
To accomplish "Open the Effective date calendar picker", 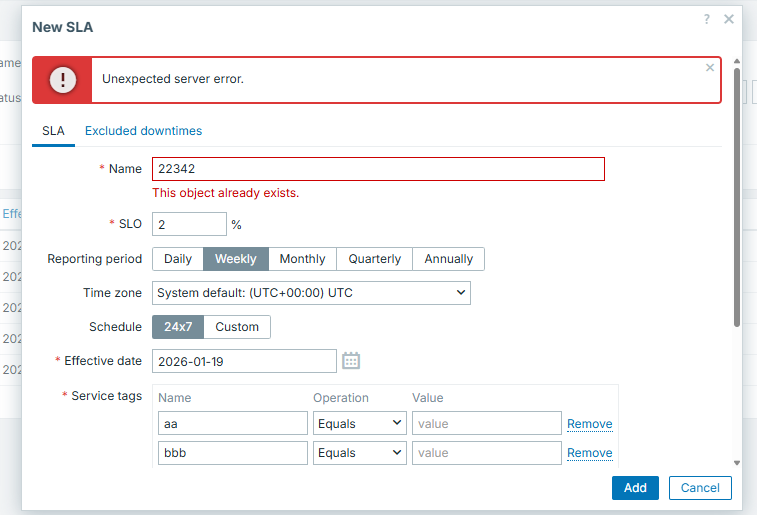I will (351, 361).
